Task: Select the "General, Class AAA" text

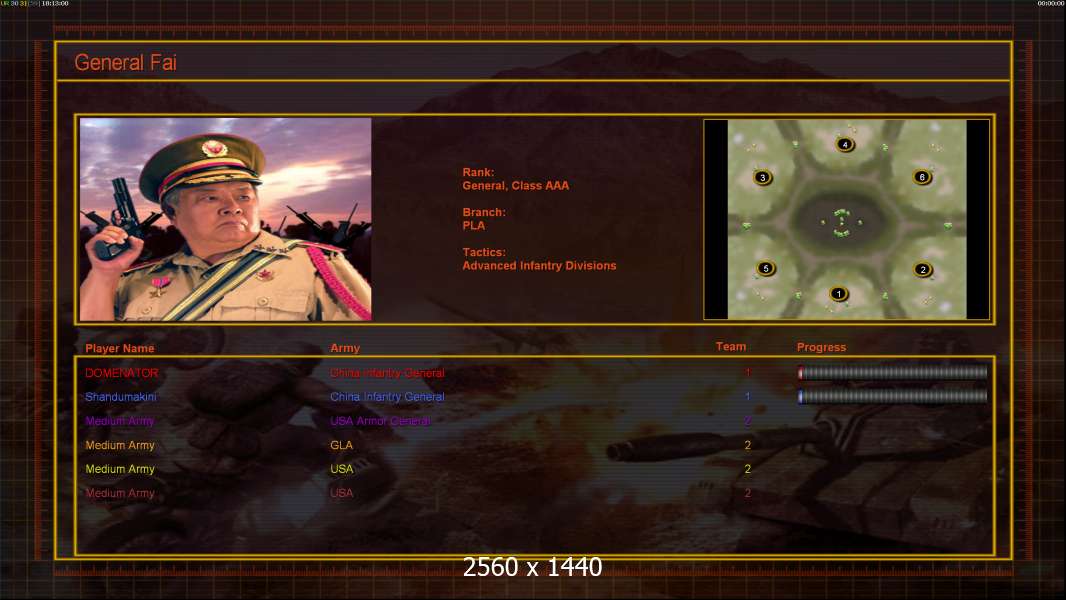Action: click(516, 186)
